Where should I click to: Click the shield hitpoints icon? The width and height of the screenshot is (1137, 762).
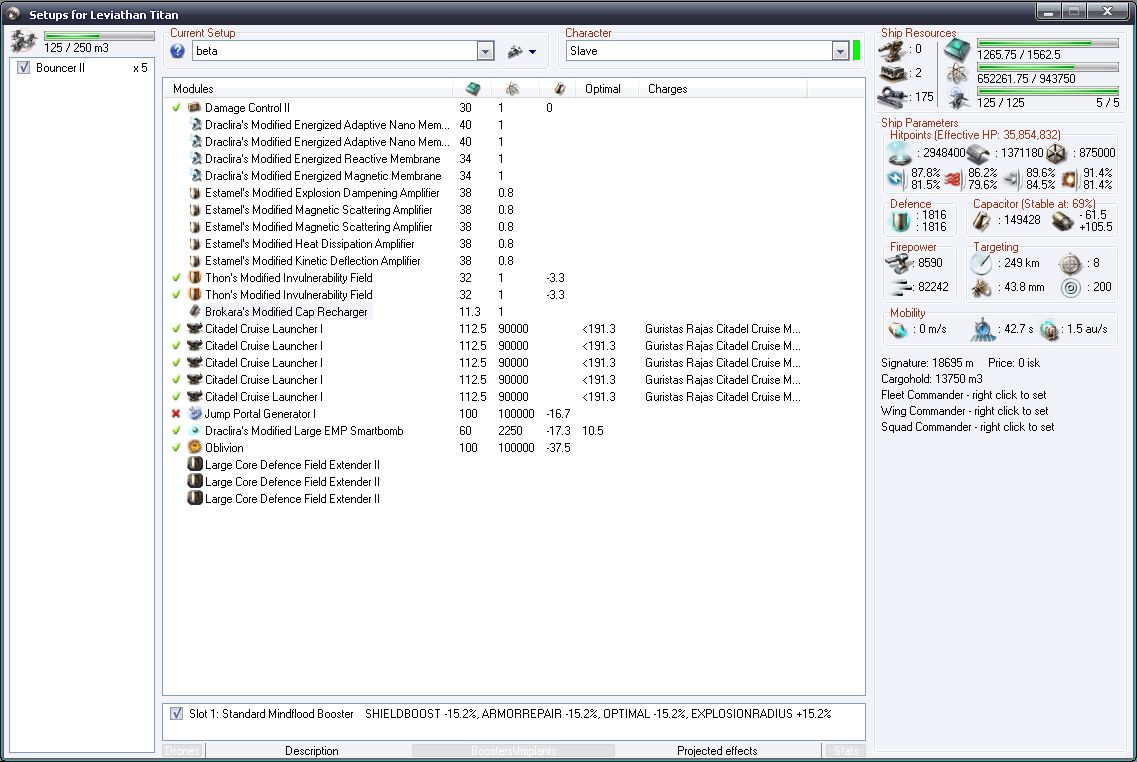pyautogui.click(x=900, y=153)
